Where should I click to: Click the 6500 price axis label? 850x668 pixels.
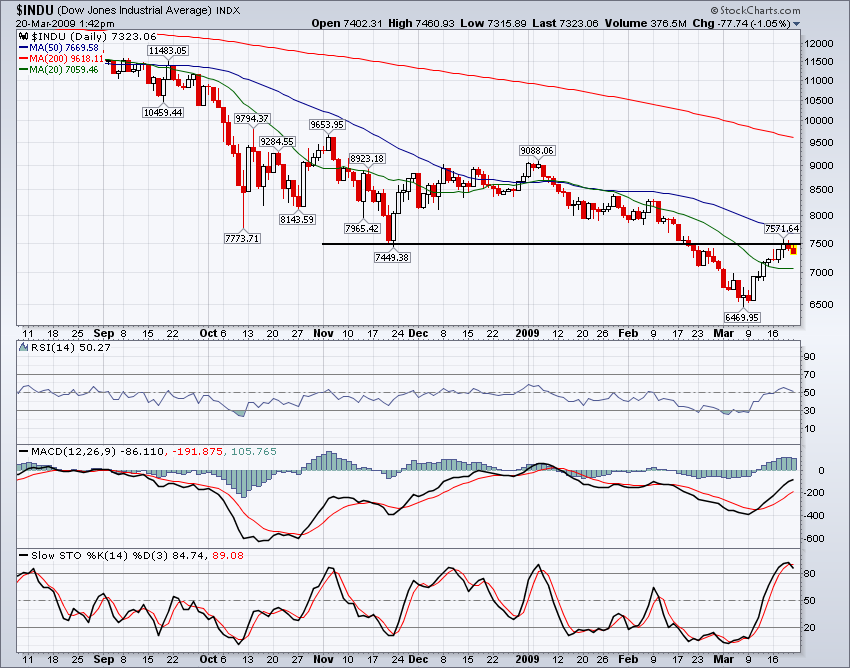[821, 305]
